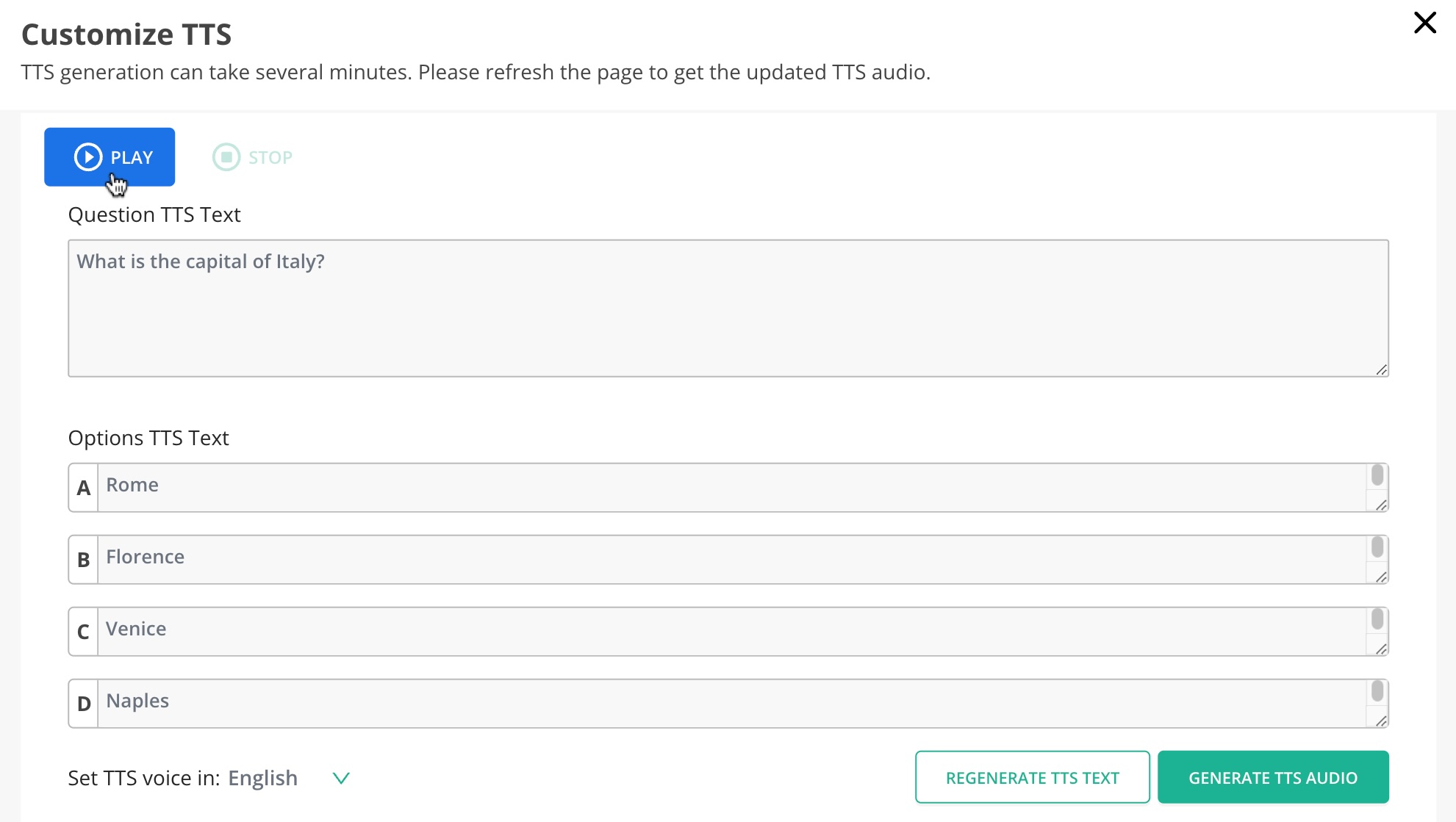The height and width of the screenshot is (822, 1456).
Task: Click option C's resize corner handle
Action: [1381, 649]
